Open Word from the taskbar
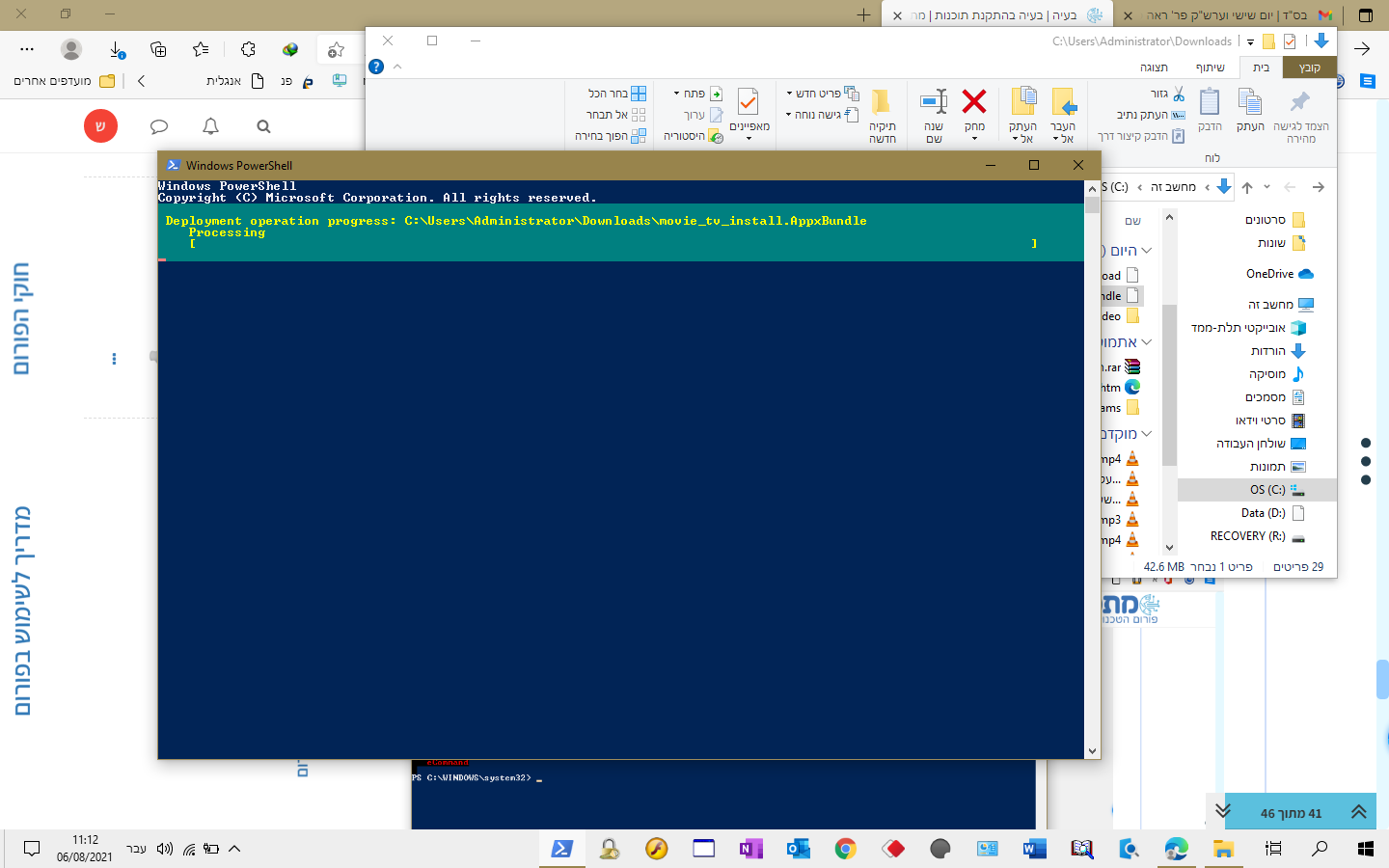Viewport: 1389px width, 868px height. [x=1034, y=849]
